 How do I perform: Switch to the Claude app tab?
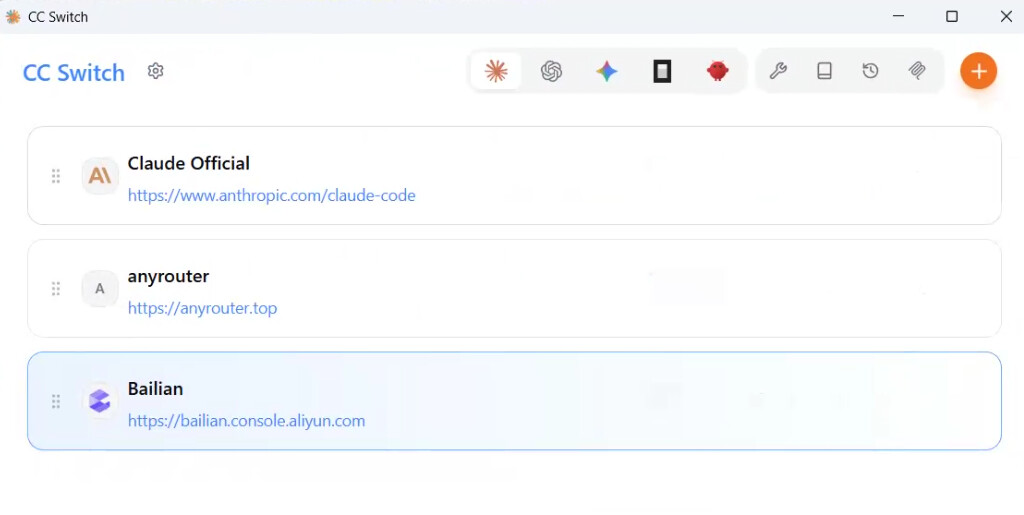click(x=496, y=70)
